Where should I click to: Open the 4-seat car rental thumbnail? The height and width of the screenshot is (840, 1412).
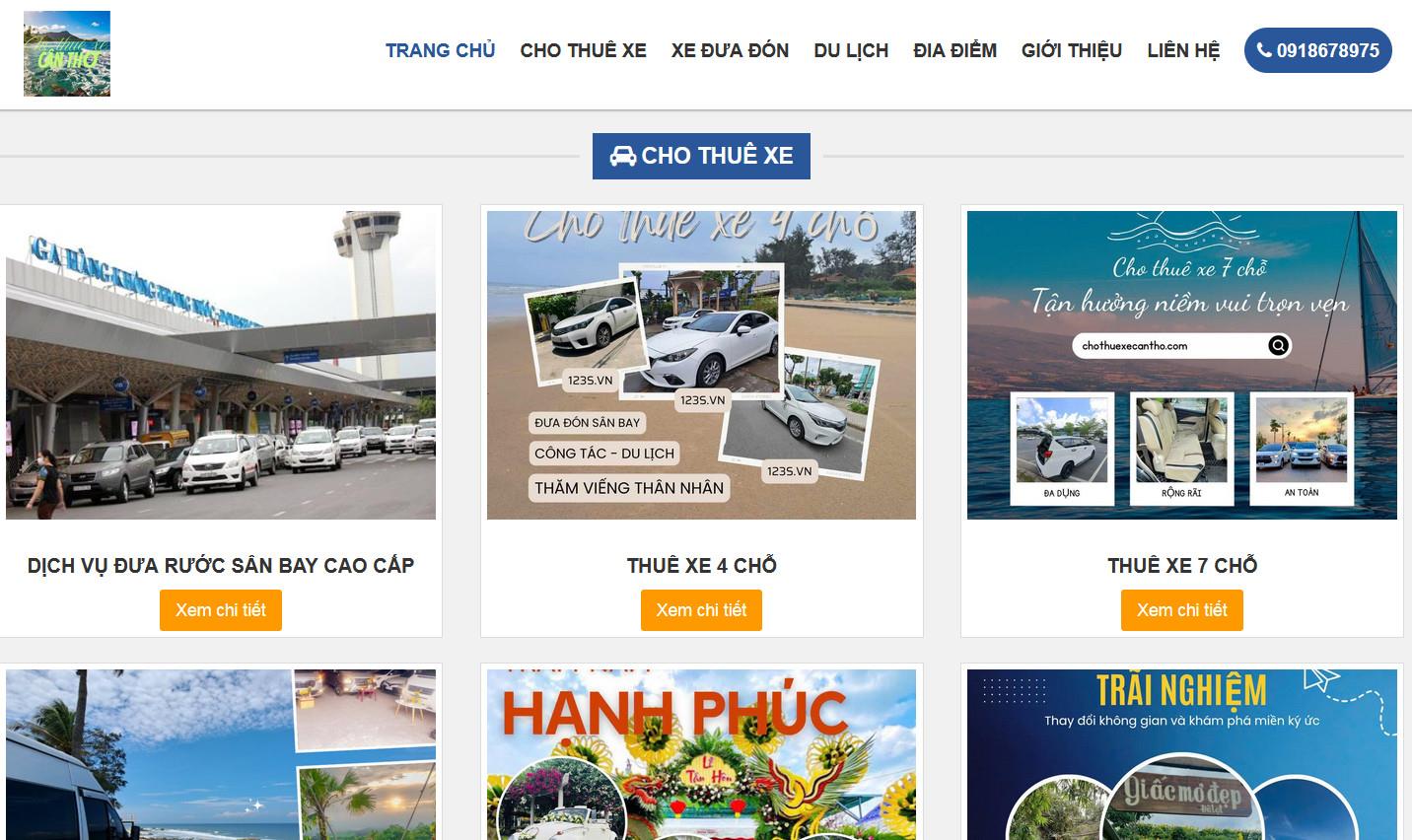coord(701,365)
